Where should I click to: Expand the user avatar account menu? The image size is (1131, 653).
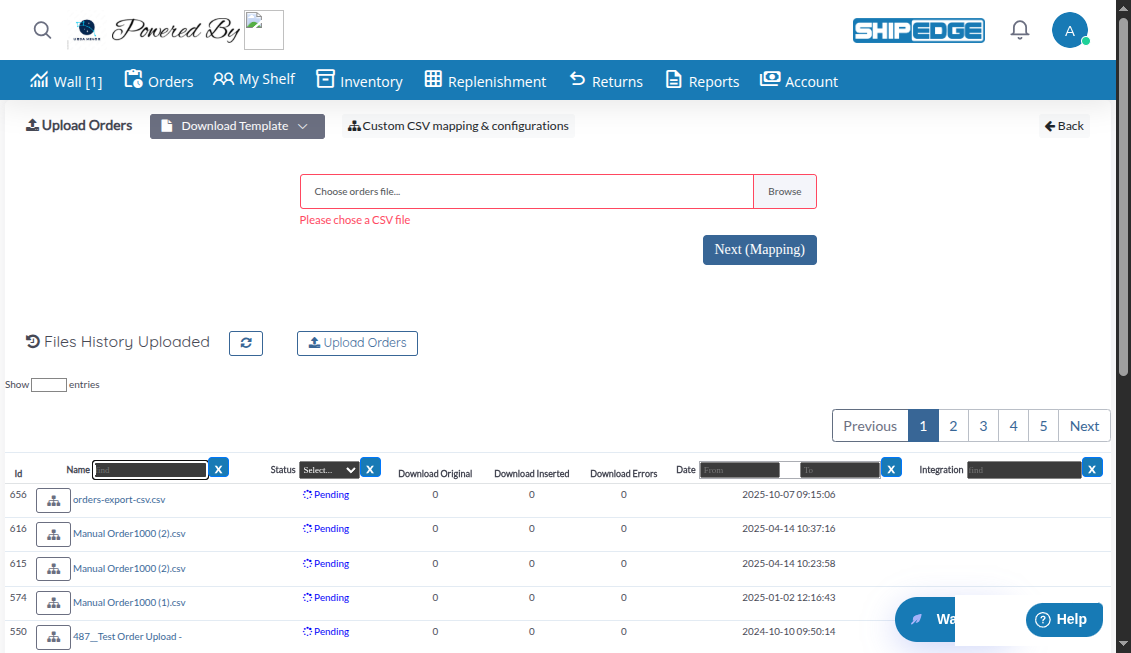point(1070,29)
